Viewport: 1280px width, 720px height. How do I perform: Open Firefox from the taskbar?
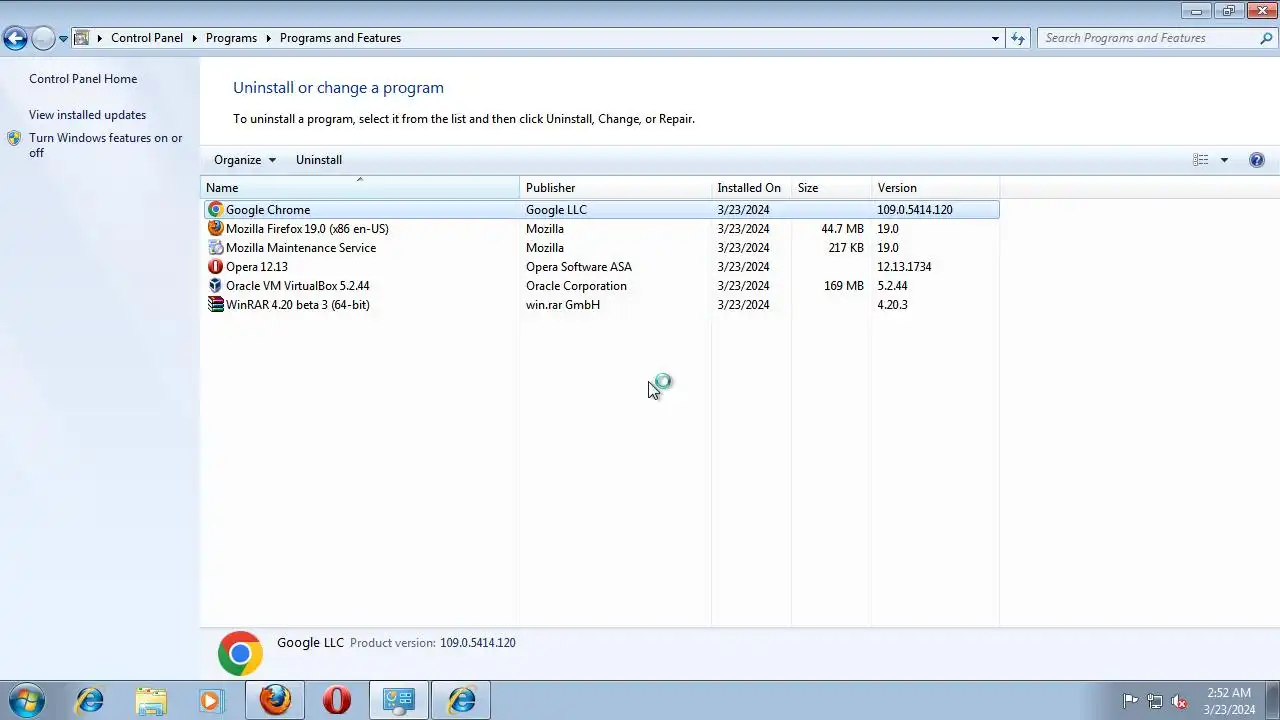pyautogui.click(x=275, y=700)
